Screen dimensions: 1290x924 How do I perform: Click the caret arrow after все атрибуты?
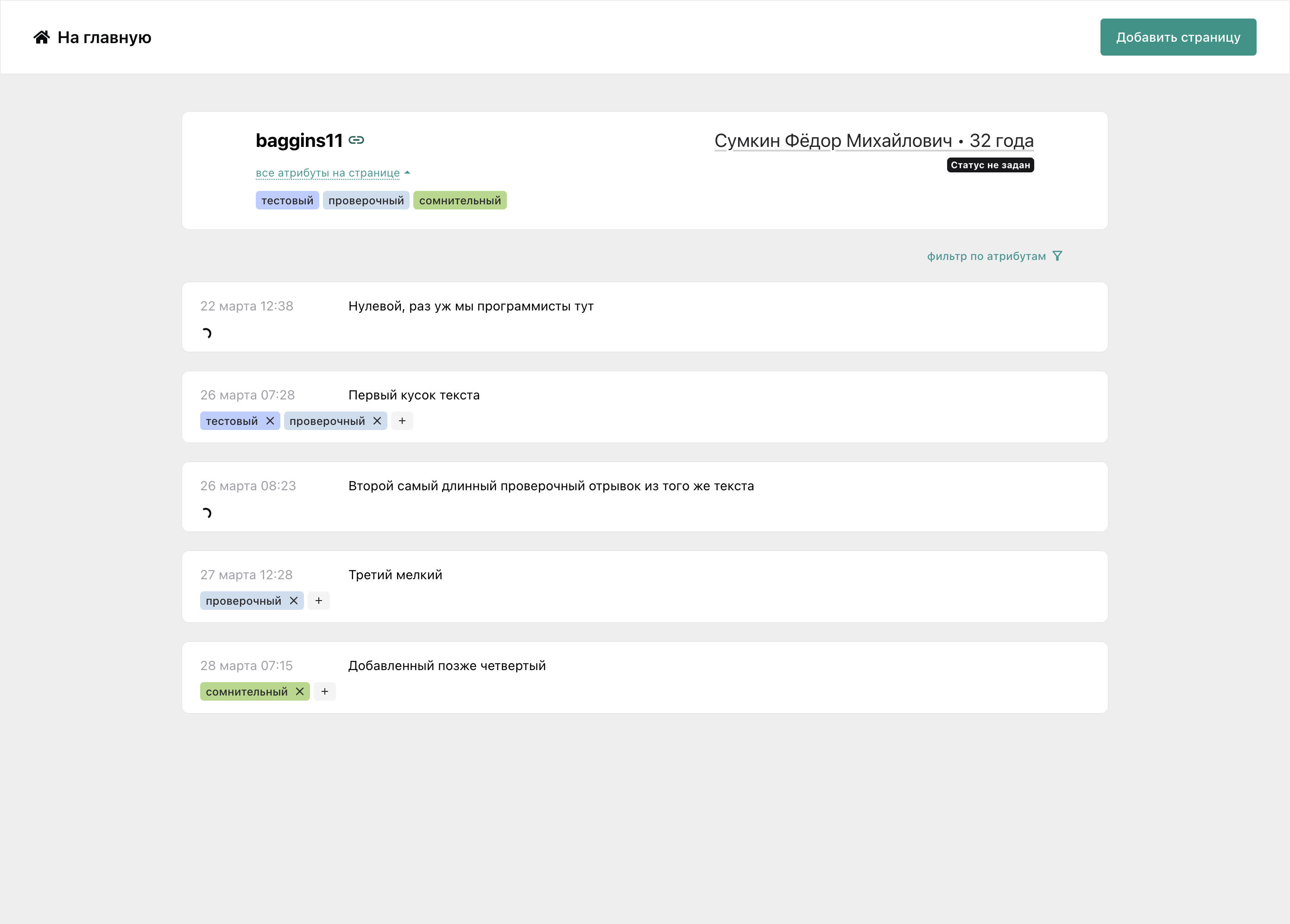click(407, 172)
